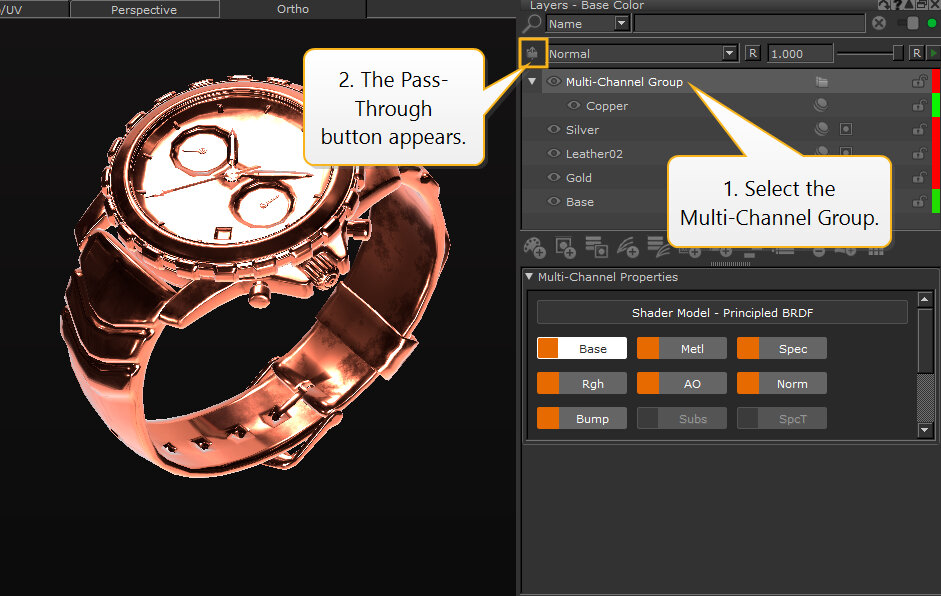Toggle visibility of the Copper layer

574,106
